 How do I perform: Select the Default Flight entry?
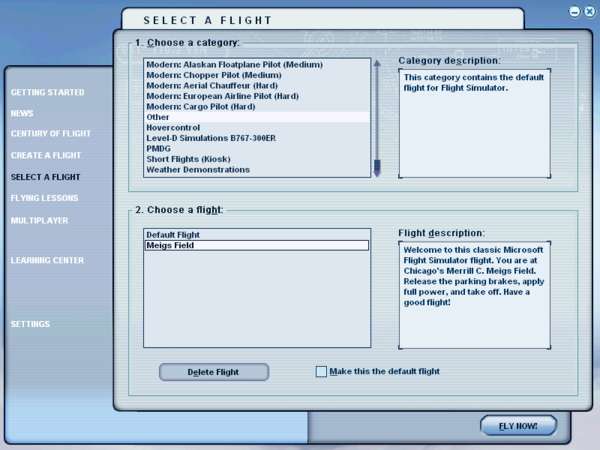coord(256,235)
